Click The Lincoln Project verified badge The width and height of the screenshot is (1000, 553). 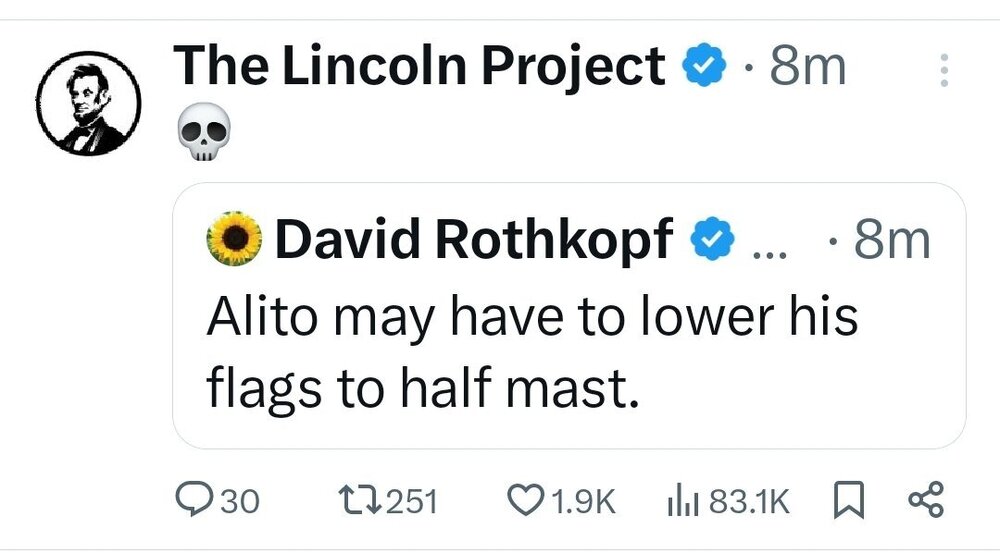pyautogui.click(x=705, y=68)
